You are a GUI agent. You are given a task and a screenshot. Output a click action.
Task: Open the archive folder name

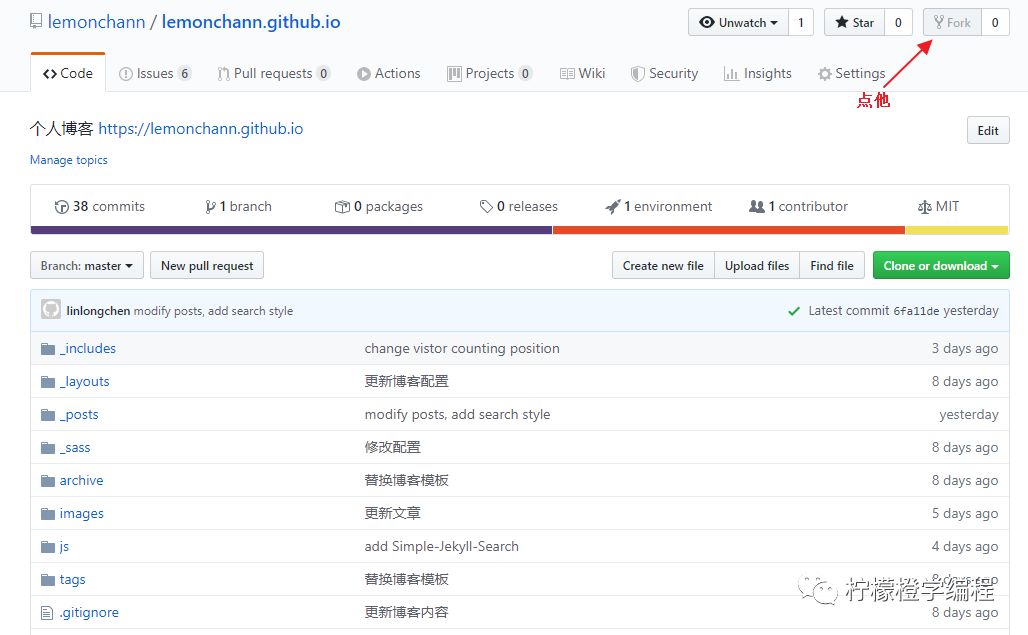(x=81, y=480)
